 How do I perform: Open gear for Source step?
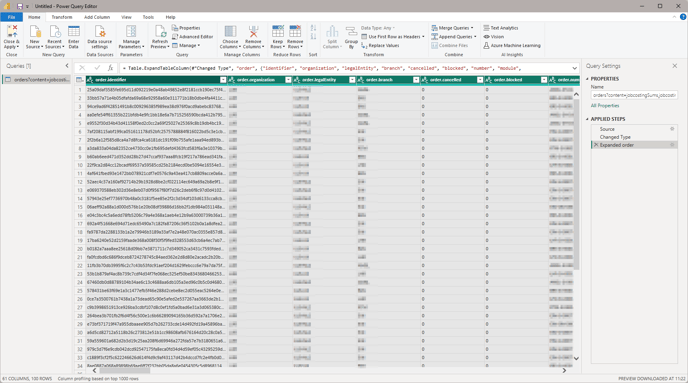pos(672,129)
